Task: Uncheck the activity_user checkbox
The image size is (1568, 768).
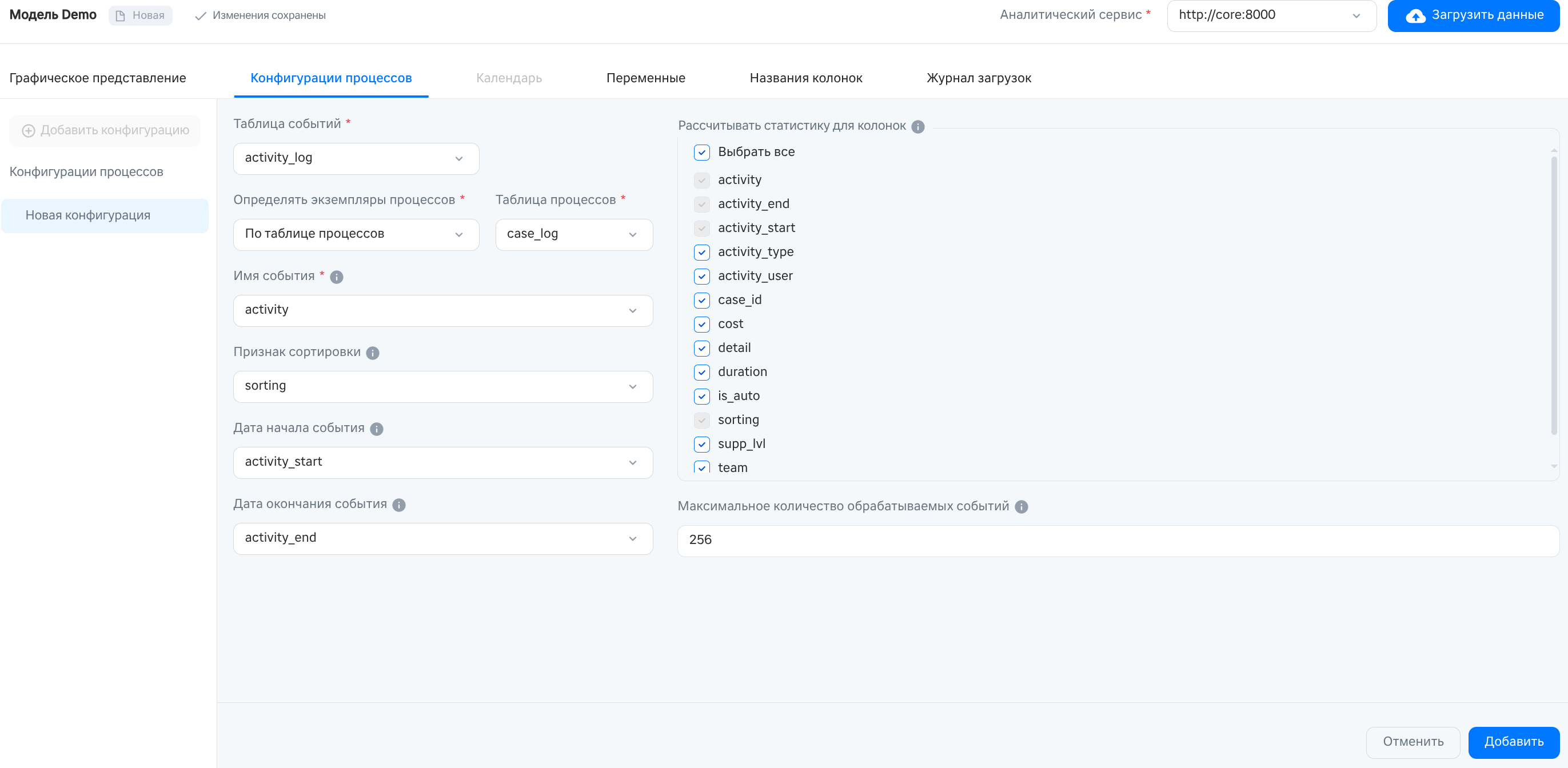Action: pos(702,276)
